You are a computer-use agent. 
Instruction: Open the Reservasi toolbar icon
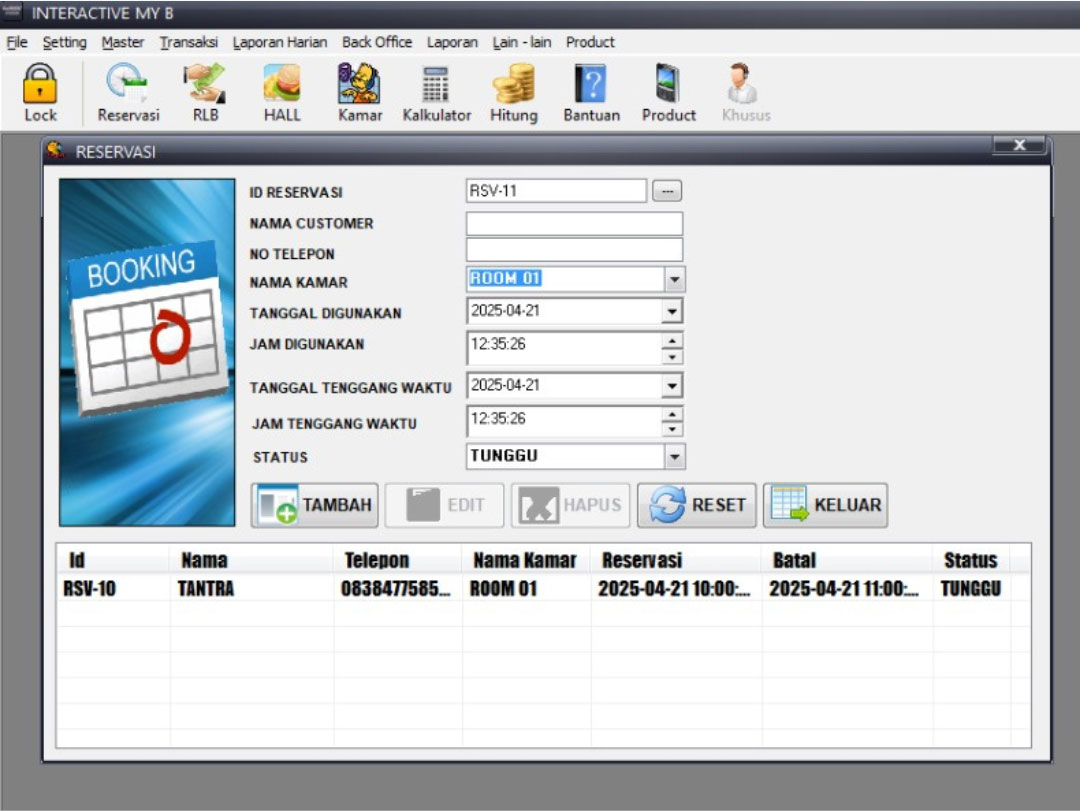(128, 85)
